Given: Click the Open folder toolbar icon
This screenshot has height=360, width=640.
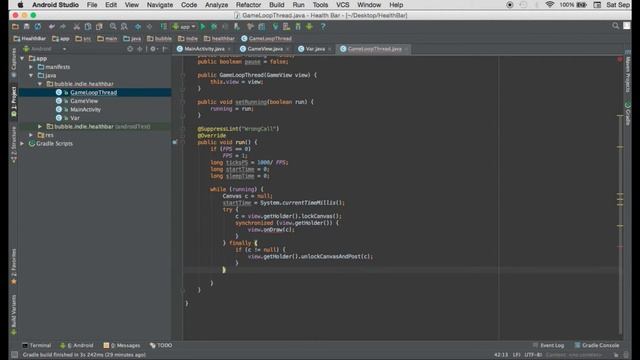Looking at the screenshot, I should tap(15, 27).
